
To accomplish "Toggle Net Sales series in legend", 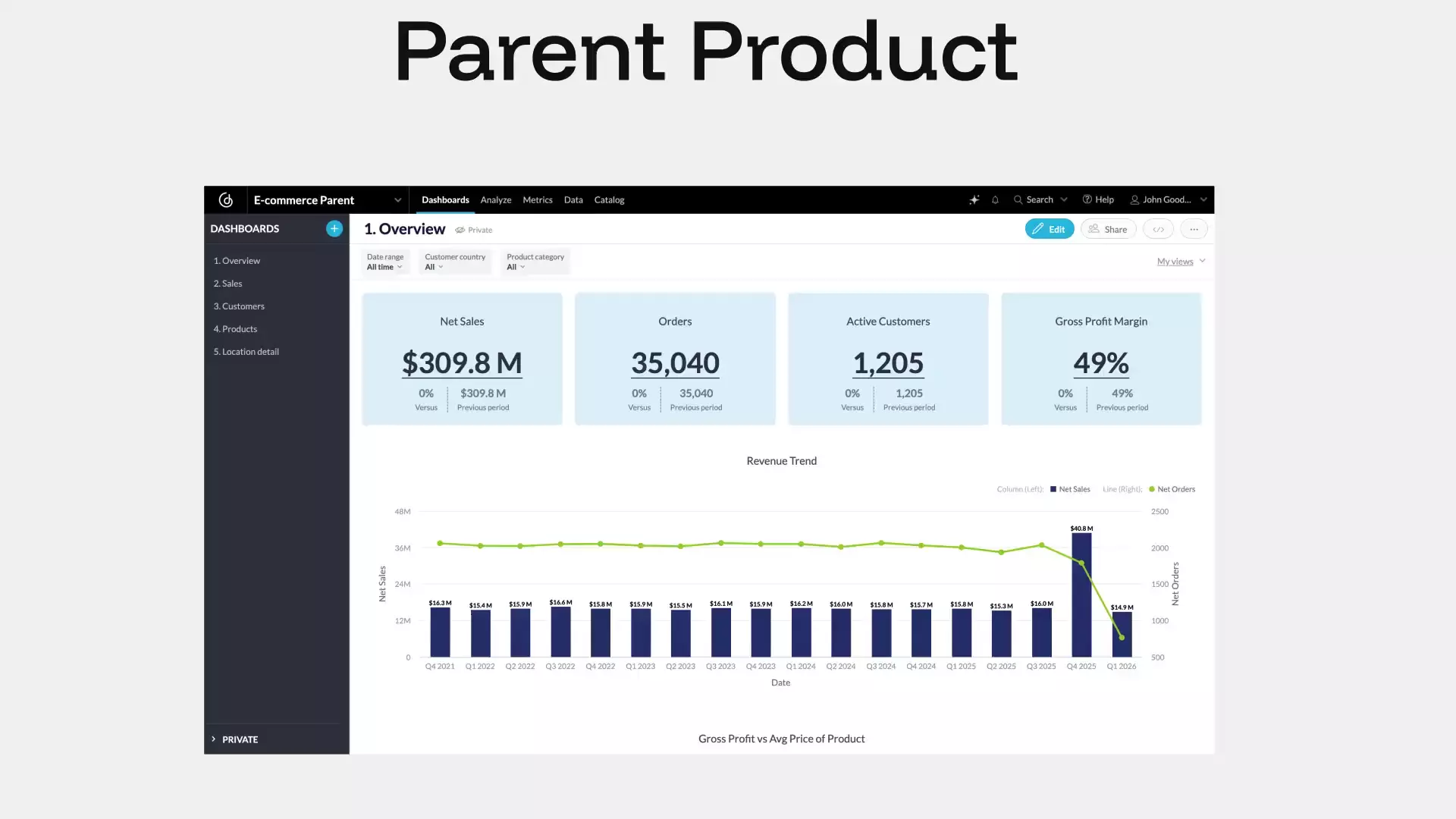I will [x=1070, y=489].
